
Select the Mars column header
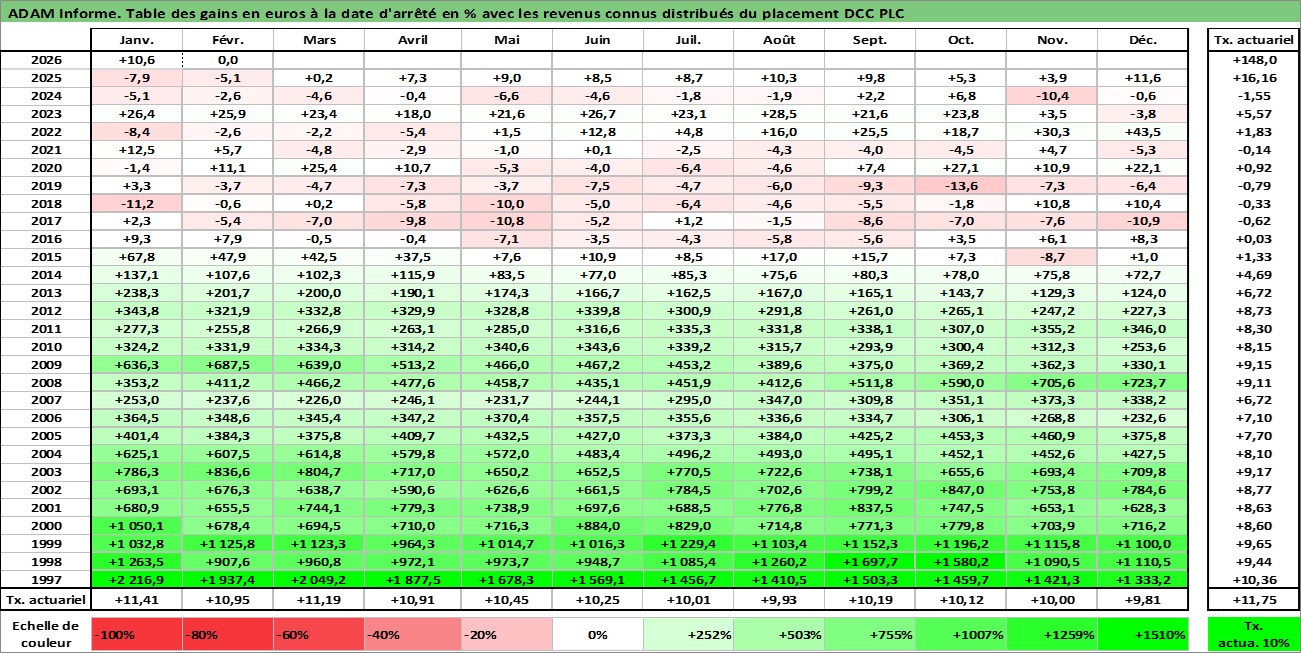pos(319,40)
